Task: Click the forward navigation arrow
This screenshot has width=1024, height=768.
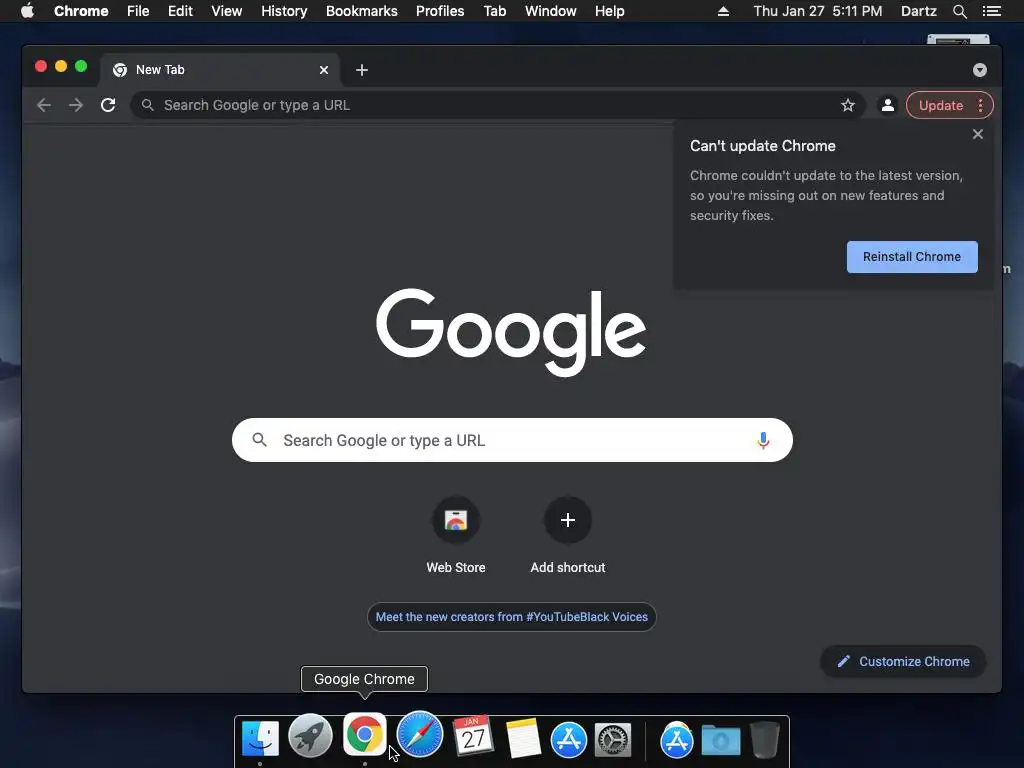Action: pyautogui.click(x=76, y=105)
